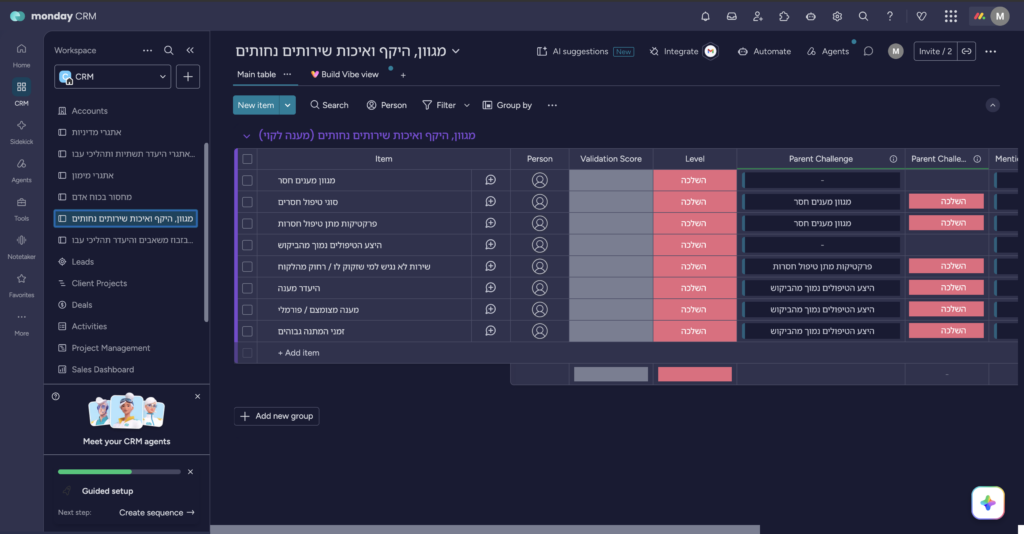Tick the checkbox for היצע הטיפולים נמוך מהביקוש
Screen dimensions: 1024x534
tap(247, 245)
